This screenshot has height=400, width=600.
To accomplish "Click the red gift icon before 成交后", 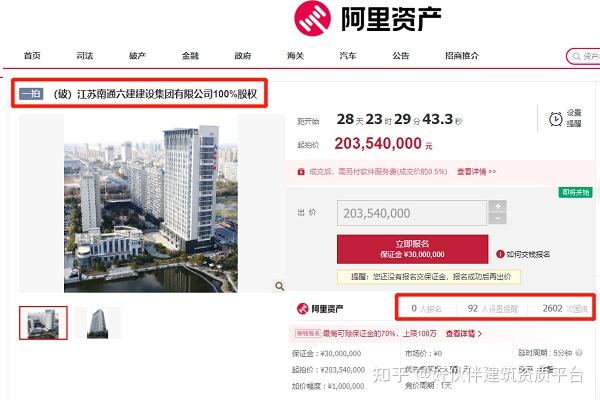I will (x=301, y=172).
